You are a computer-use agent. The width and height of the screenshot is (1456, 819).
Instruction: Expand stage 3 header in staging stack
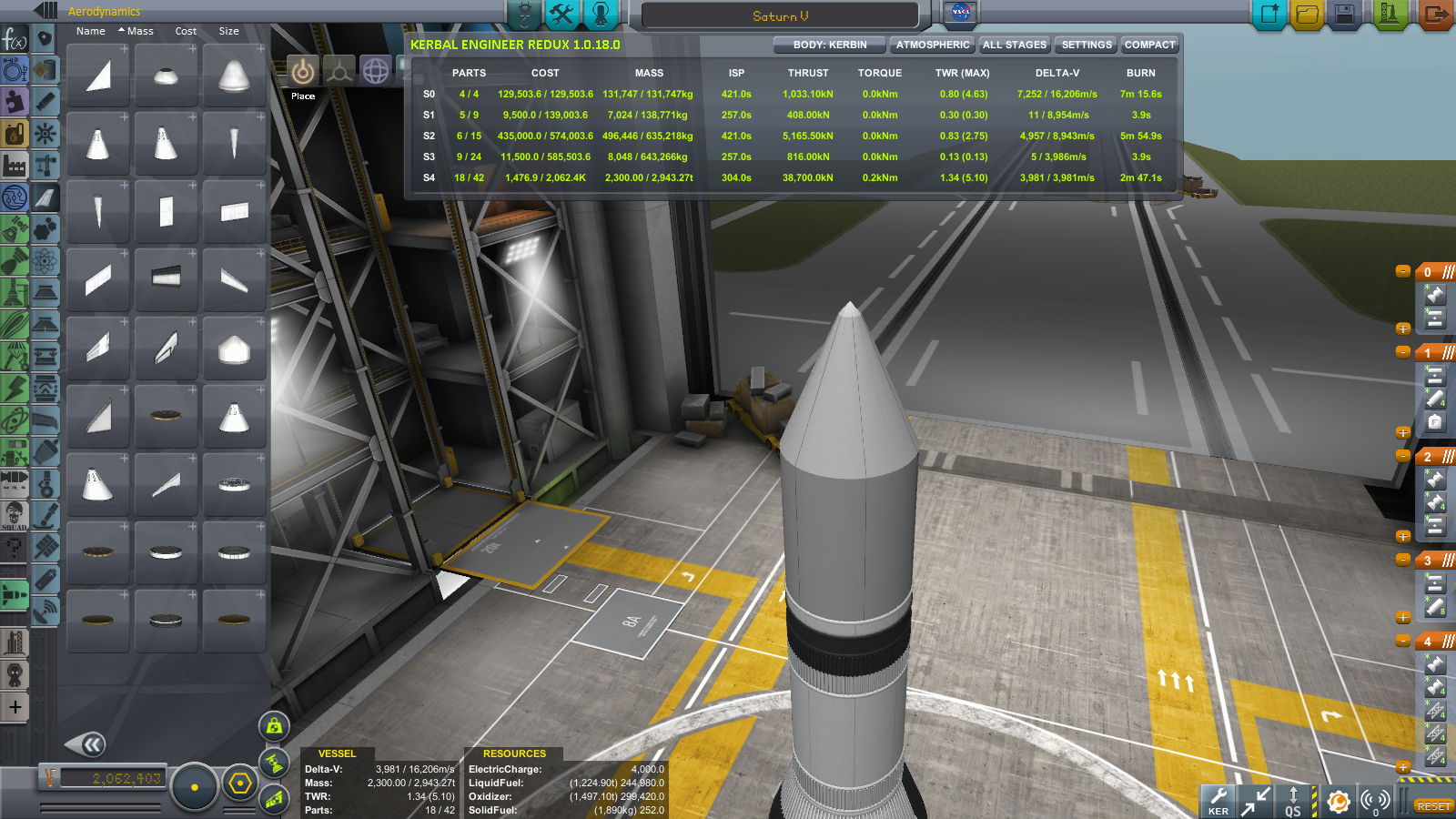(x=1435, y=561)
